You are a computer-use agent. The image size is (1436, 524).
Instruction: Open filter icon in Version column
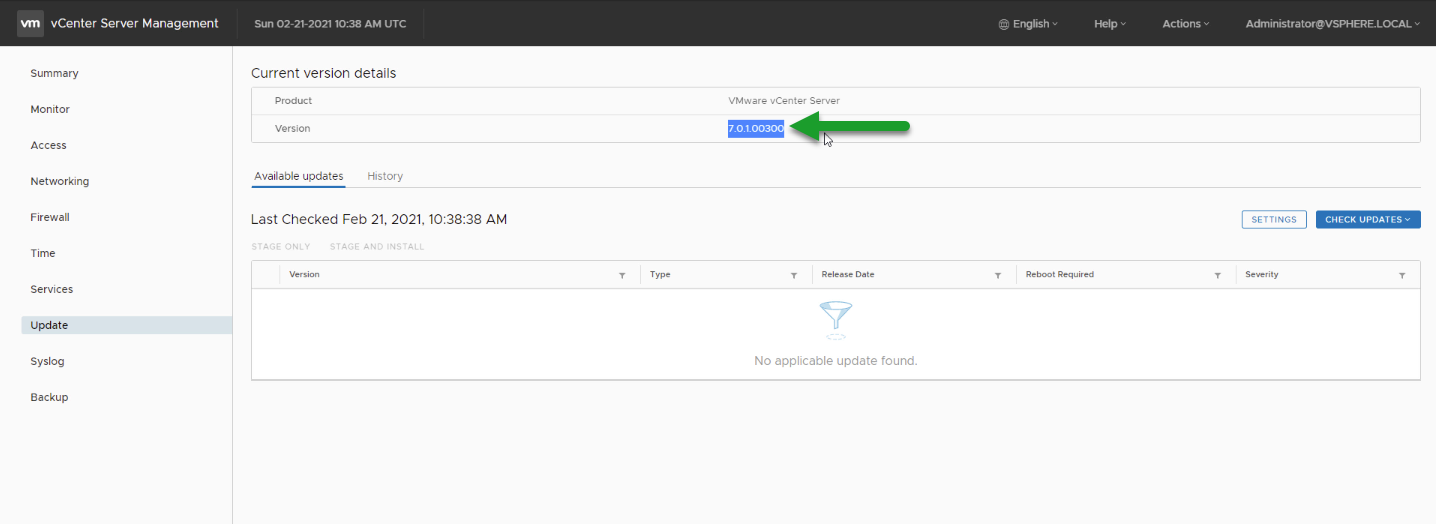click(622, 275)
